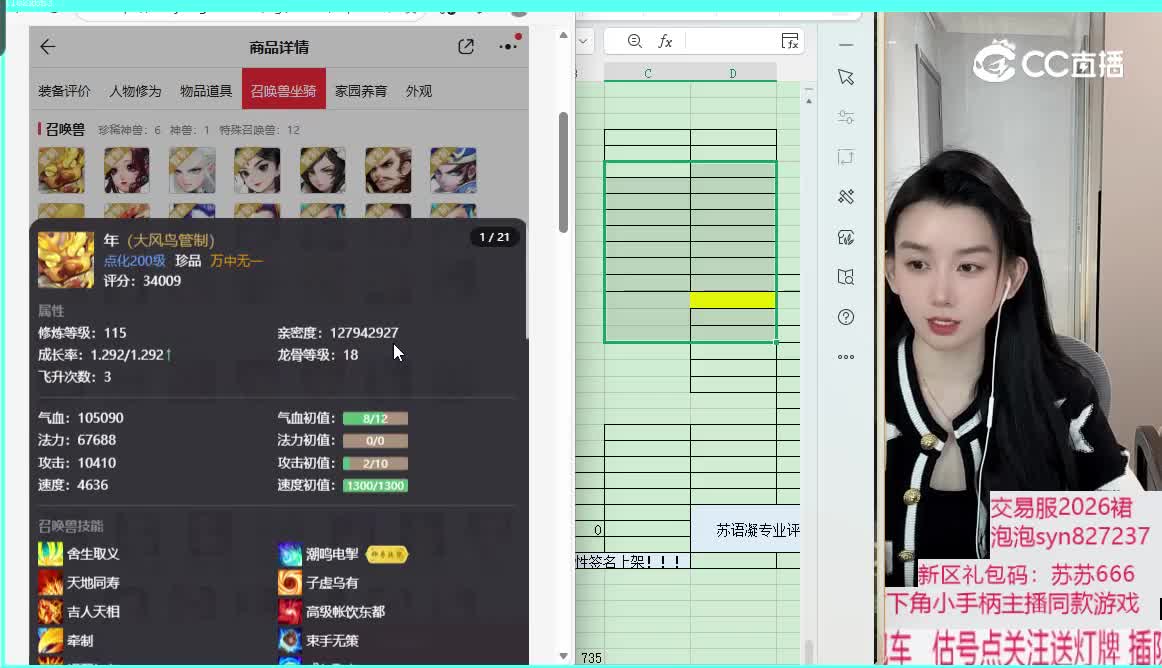This screenshot has height=668, width=1162.
Task: Click the 速度初值 1300/1300 progress bar
Action: [375, 486]
